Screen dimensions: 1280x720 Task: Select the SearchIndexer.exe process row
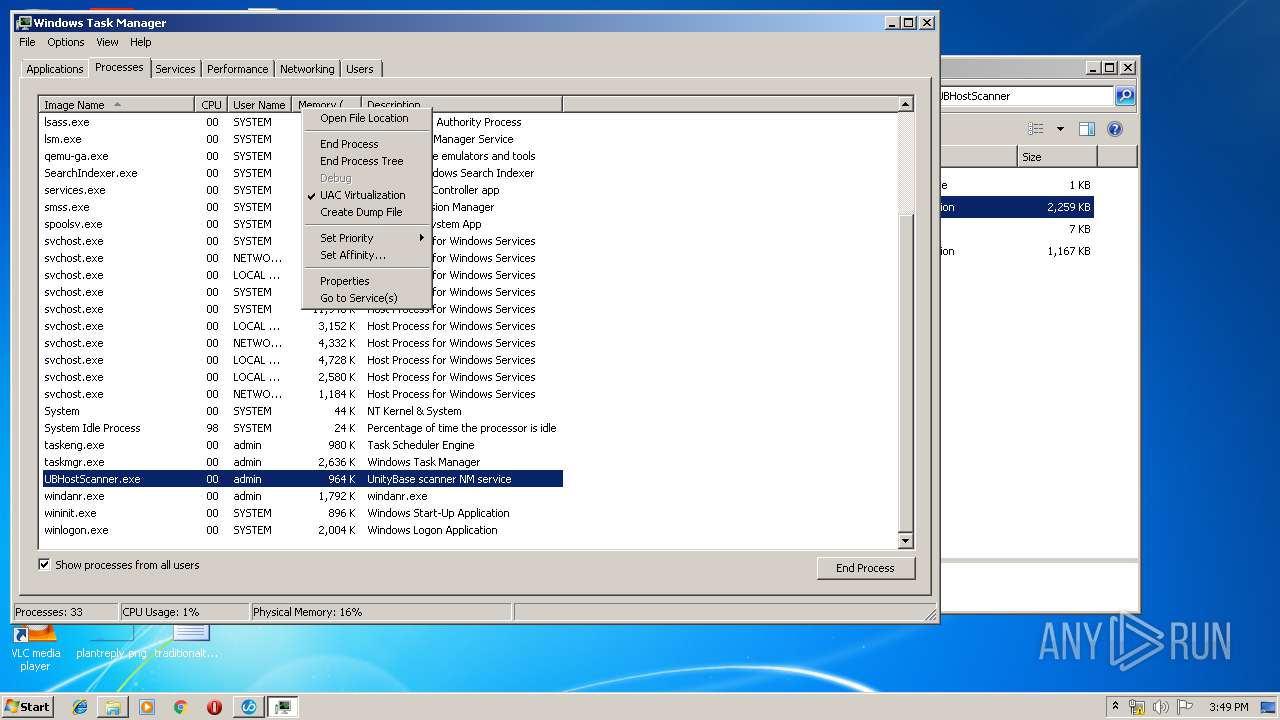tap(302, 173)
